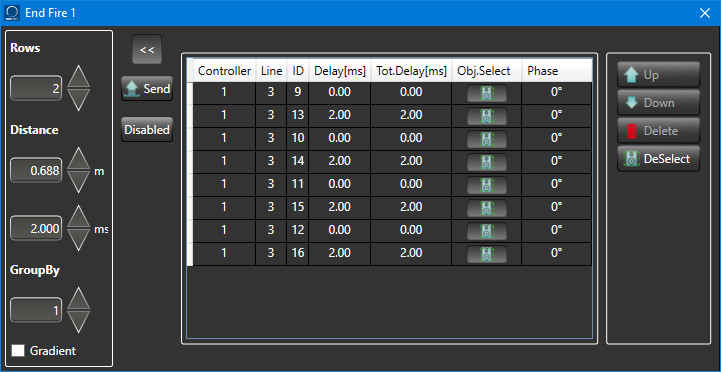Click the 2.000 ms delay field
Viewport: 721px width, 372px height.
[36, 228]
